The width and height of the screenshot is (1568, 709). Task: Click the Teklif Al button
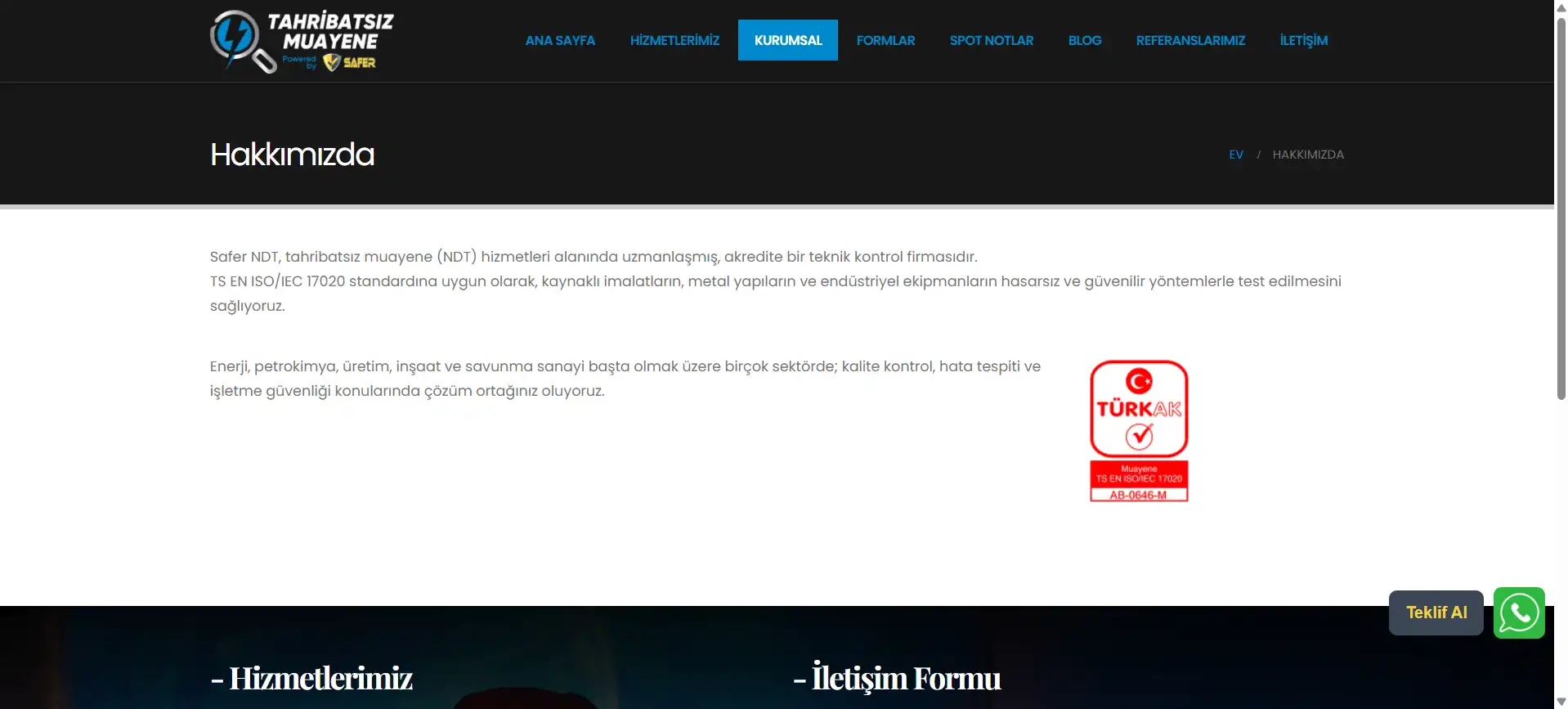click(1436, 613)
